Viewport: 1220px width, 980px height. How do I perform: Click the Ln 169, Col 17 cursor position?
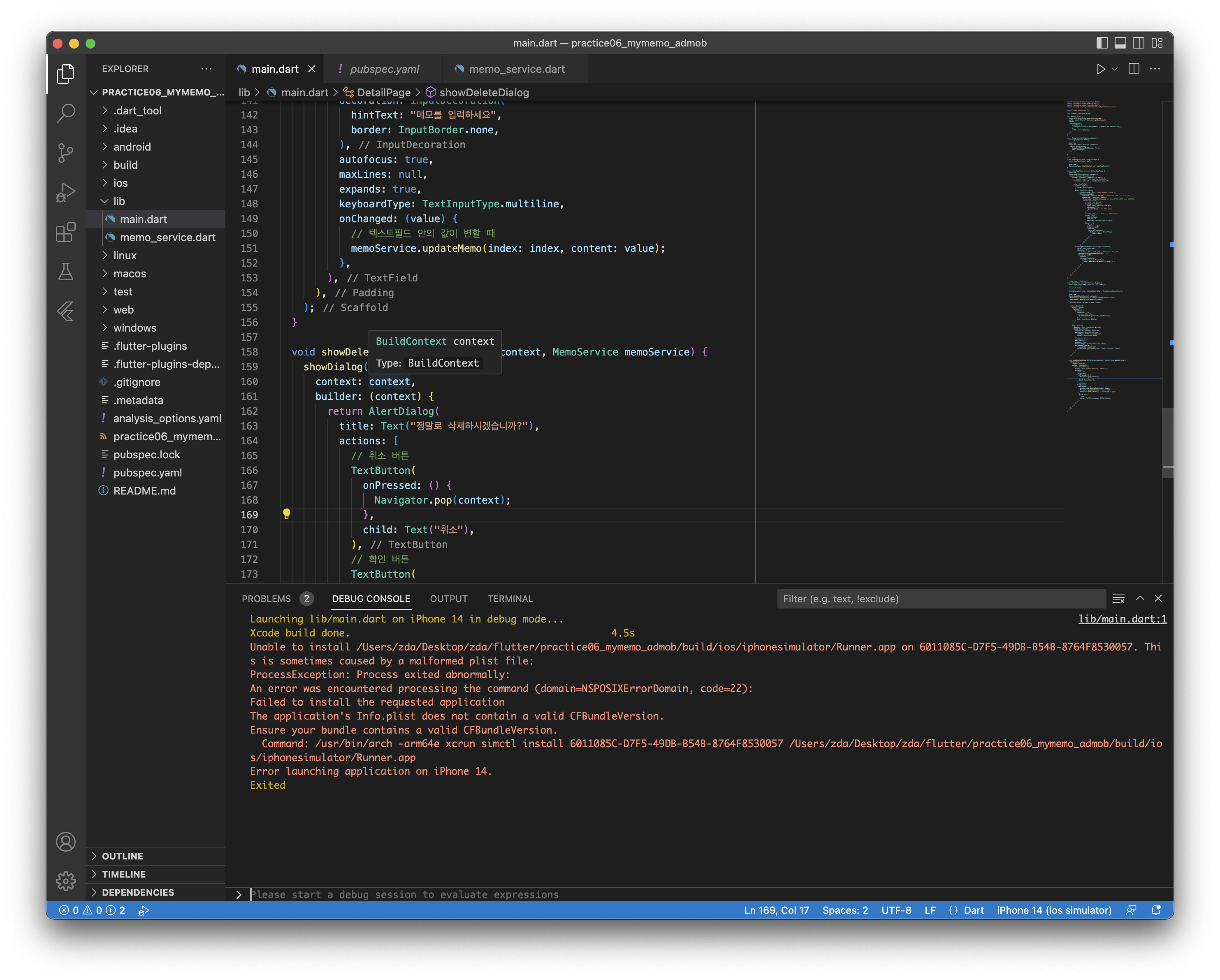click(776, 910)
